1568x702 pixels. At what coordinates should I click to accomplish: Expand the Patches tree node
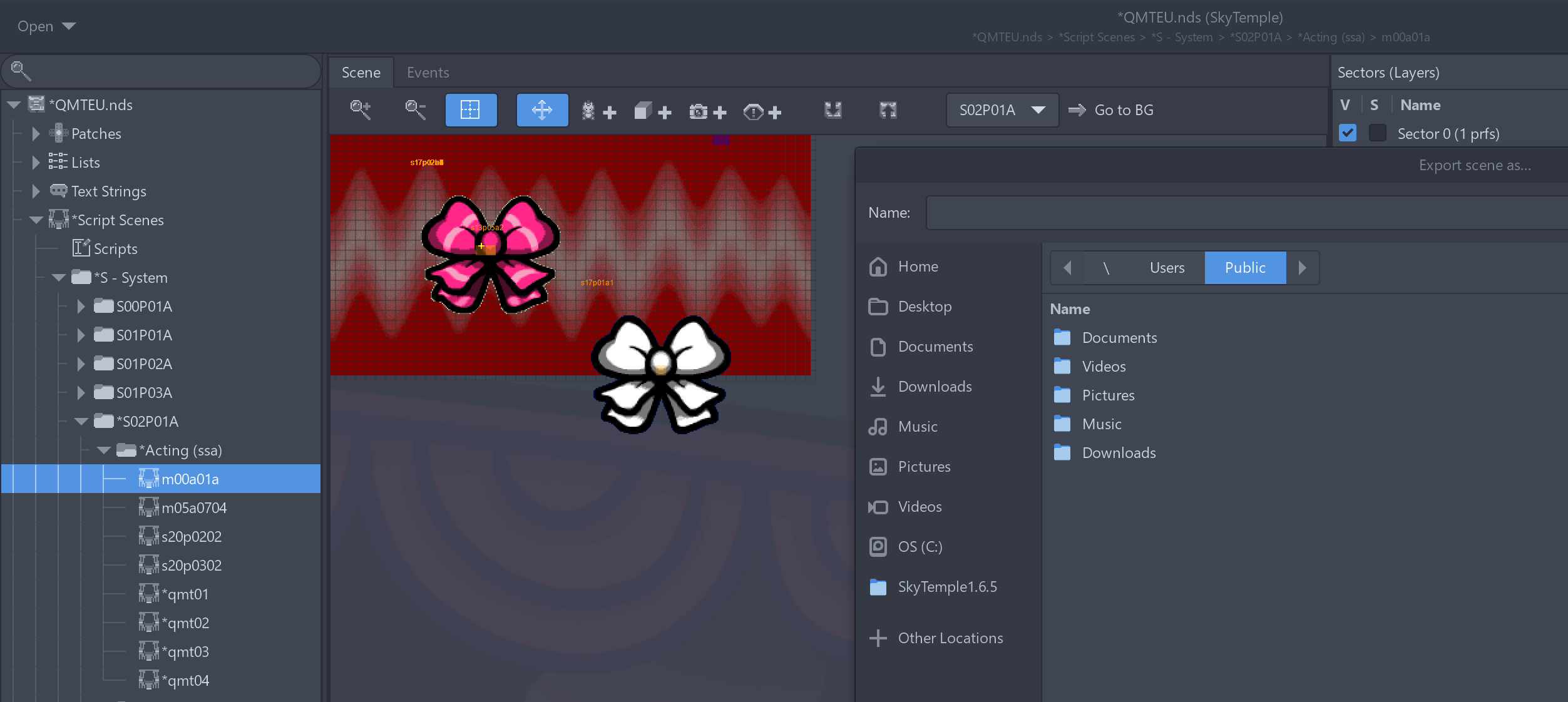[36, 133]
